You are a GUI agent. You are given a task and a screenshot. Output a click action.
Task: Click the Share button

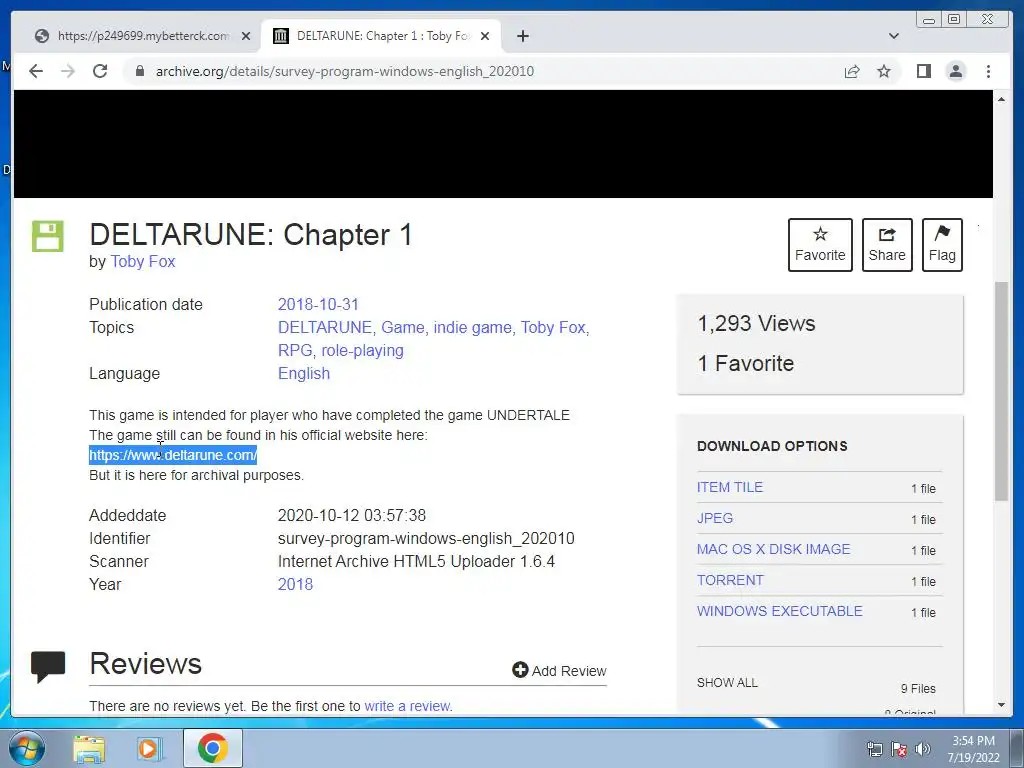pos(887,245)
